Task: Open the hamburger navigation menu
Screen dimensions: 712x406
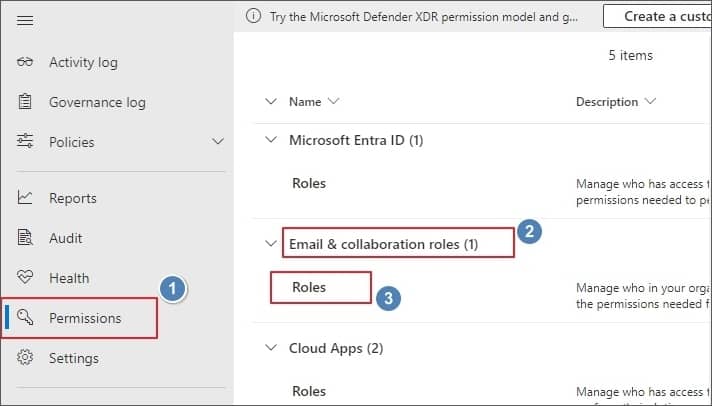Action: tap(25, 20)
